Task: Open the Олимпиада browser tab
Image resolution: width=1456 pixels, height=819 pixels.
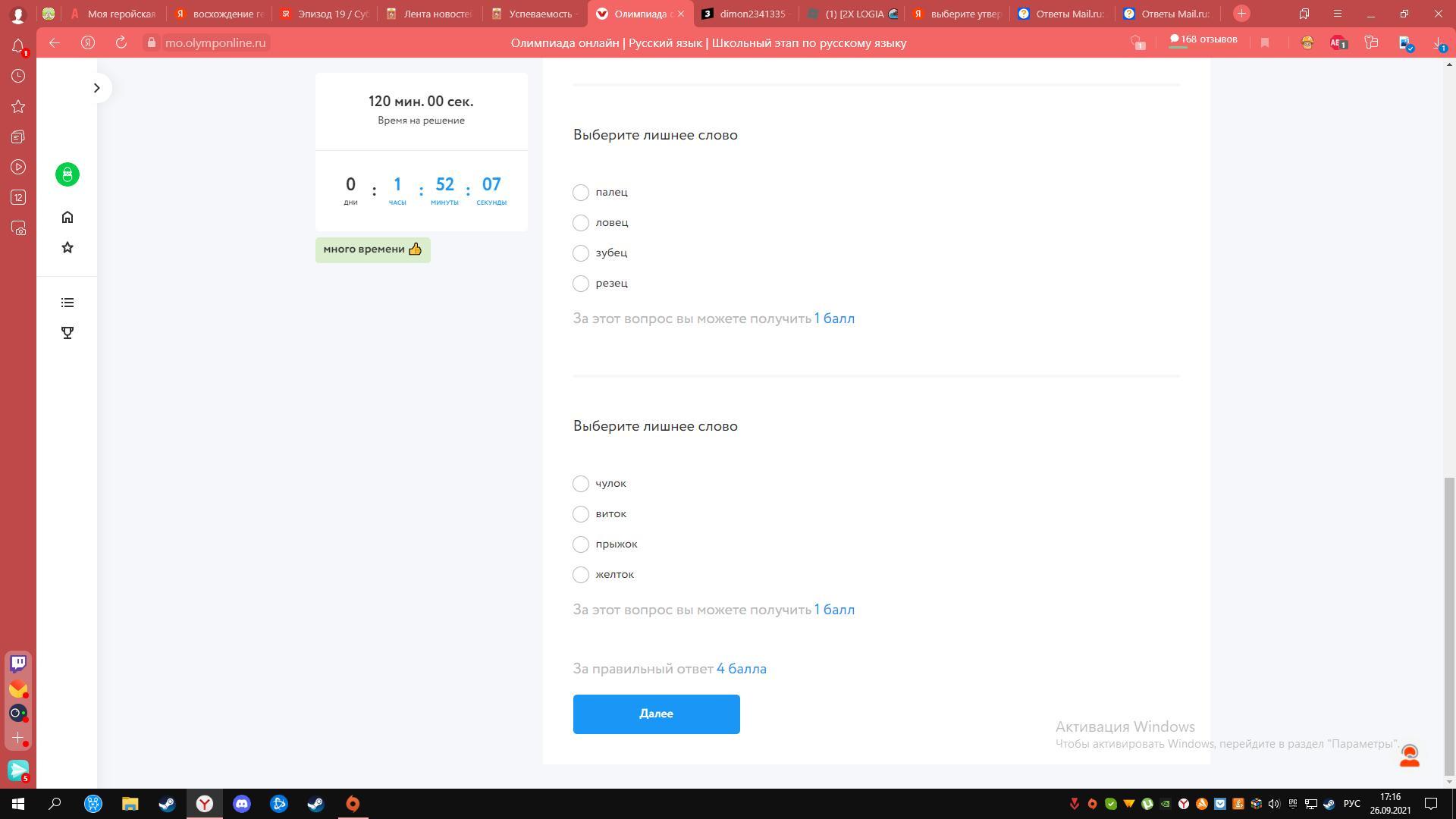Action: point(639,14)
